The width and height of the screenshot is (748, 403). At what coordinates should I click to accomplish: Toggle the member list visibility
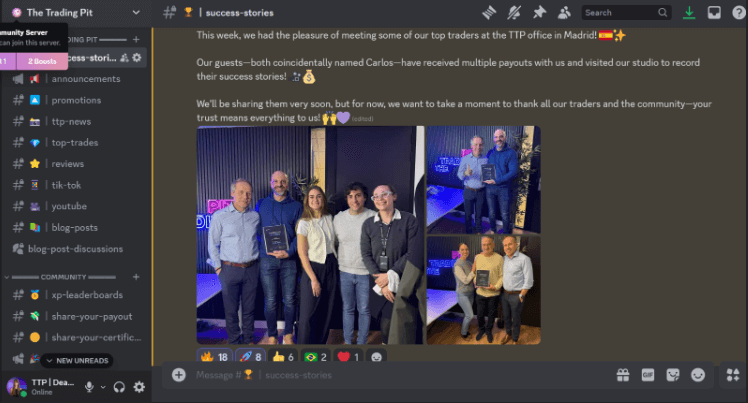564,13
